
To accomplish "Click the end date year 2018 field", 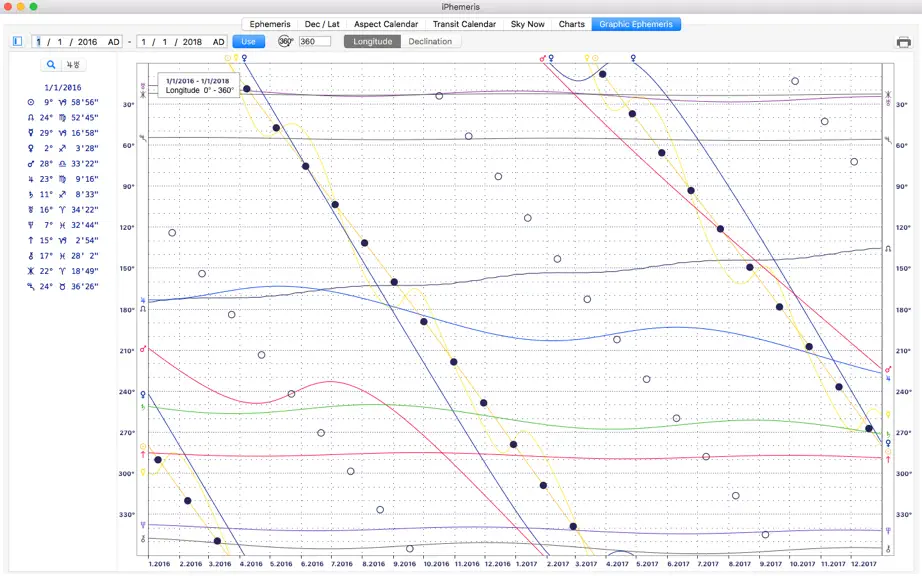I will (192, 42).
